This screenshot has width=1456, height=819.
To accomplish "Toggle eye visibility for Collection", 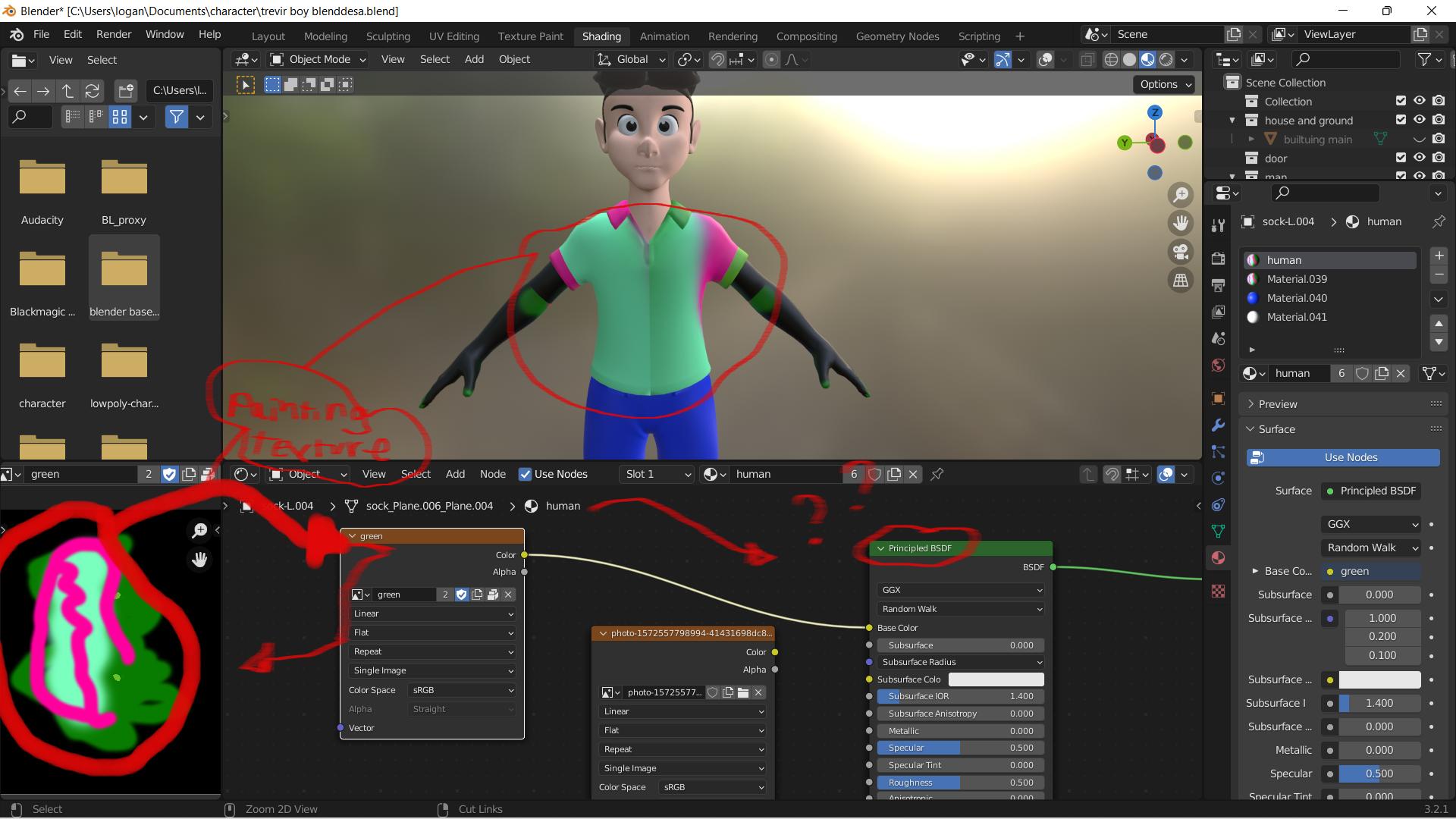I will pyautogui.click(x=1419, y=101).
